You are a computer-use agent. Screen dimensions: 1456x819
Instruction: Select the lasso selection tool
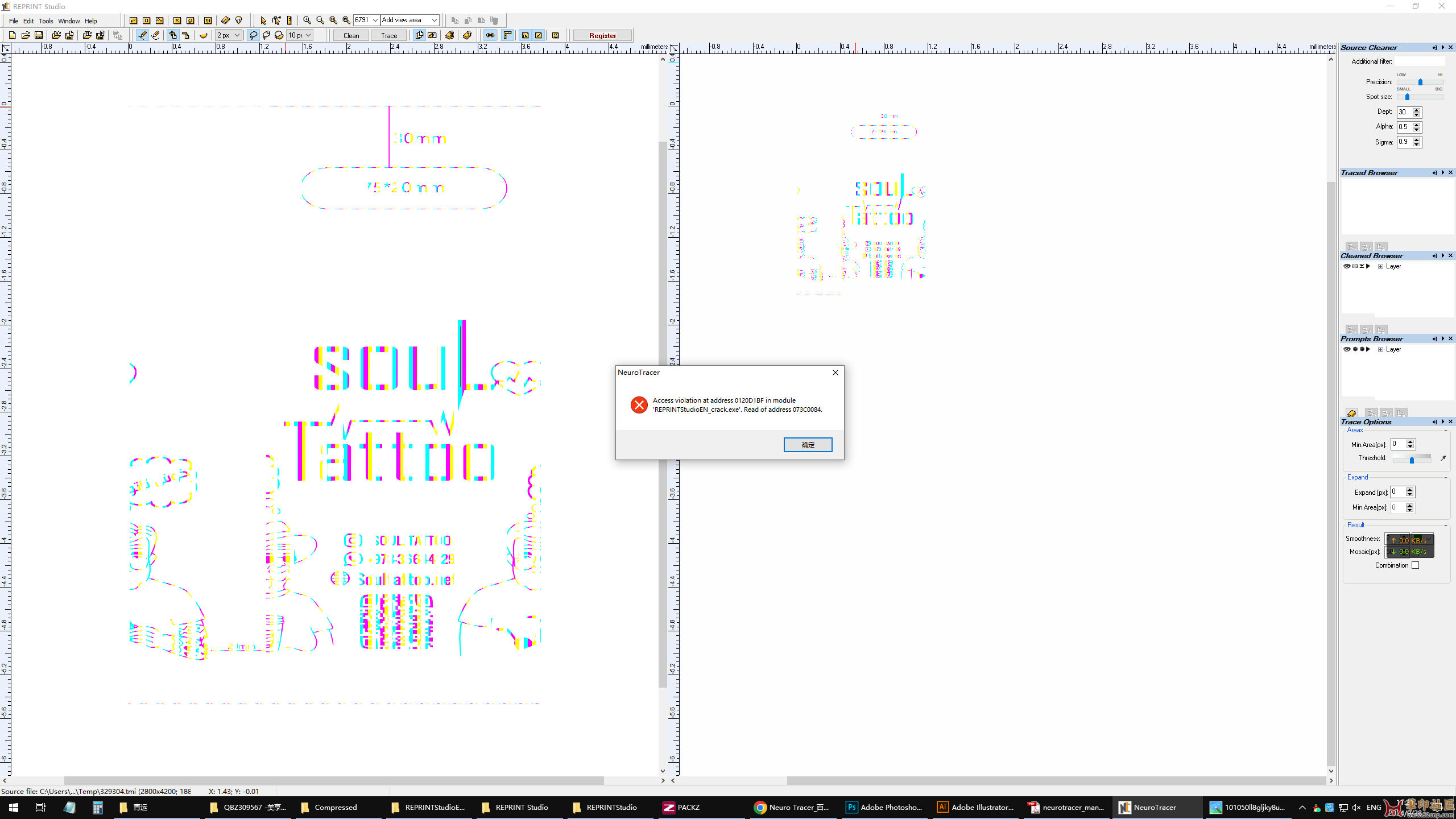point(253,35)
